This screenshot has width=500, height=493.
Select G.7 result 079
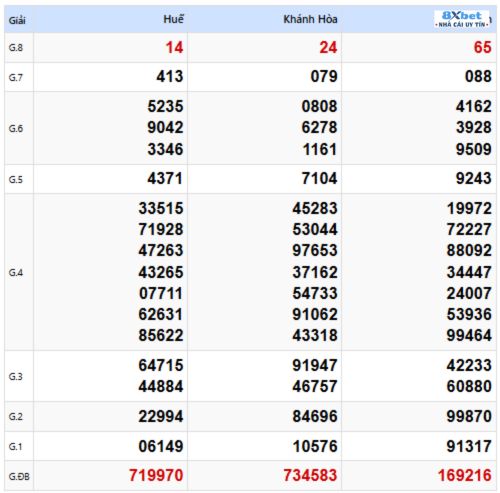324,76
